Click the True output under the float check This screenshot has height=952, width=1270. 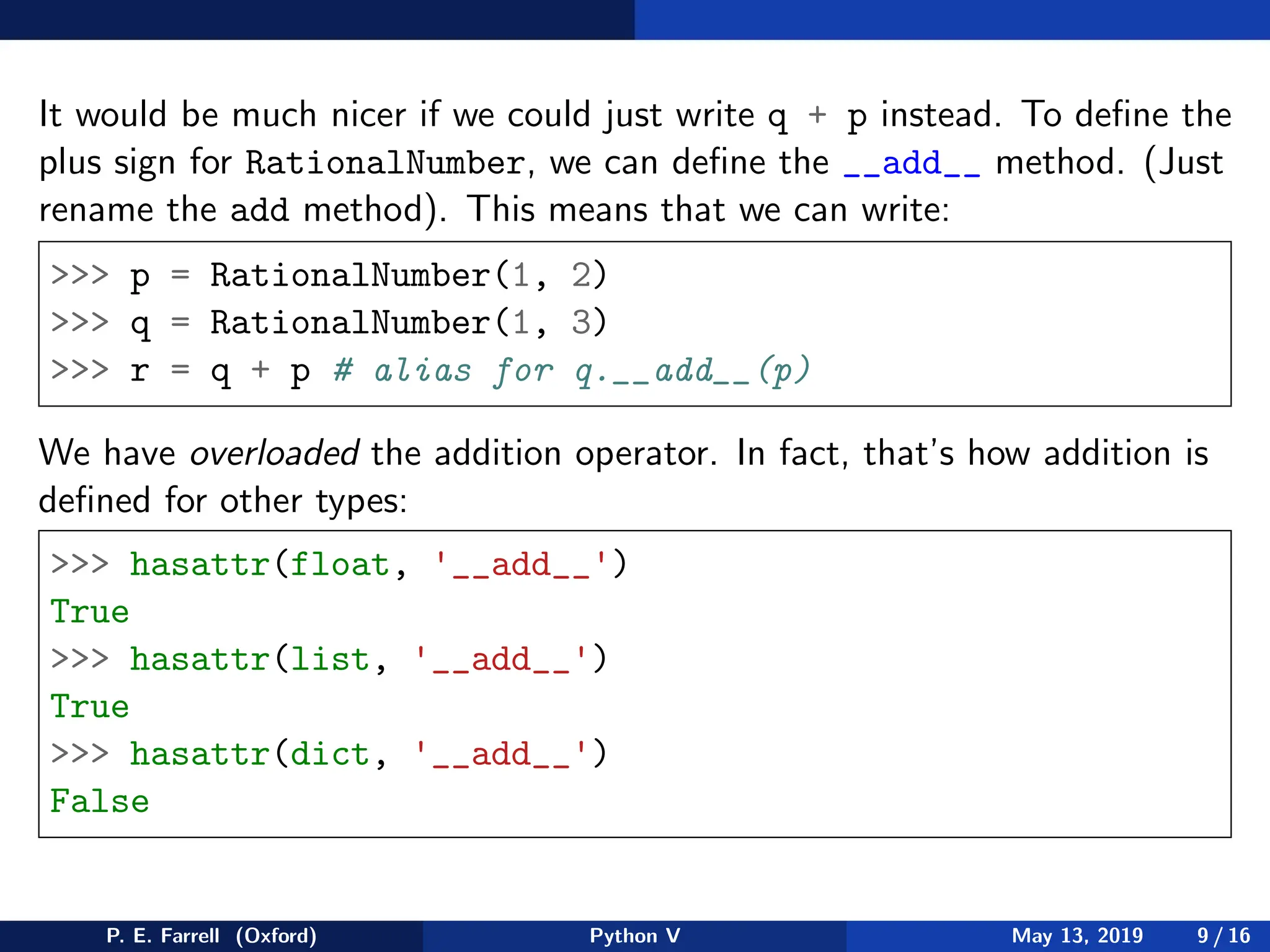(90, 612)
